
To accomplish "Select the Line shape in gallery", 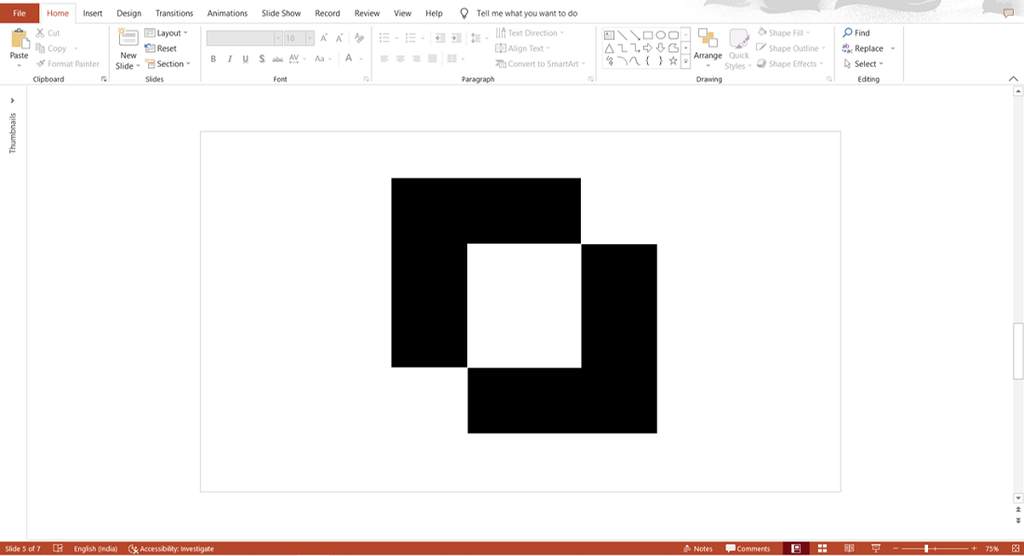I will (x=622, y=35).
